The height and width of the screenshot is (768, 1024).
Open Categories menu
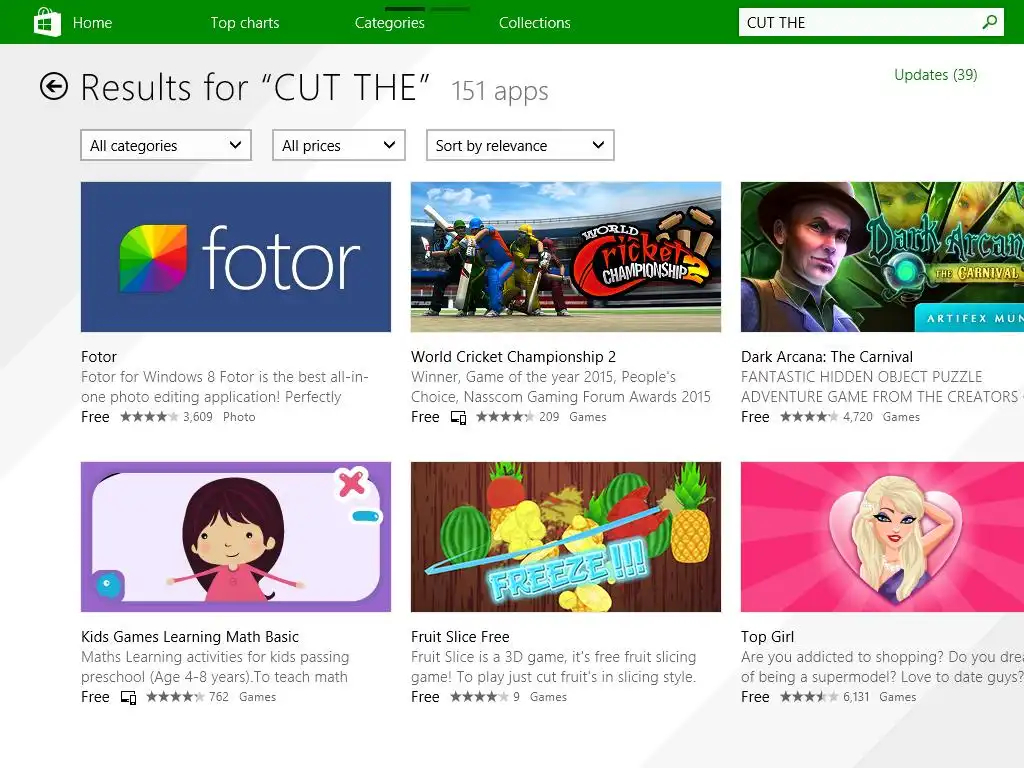tap(389, 23)
